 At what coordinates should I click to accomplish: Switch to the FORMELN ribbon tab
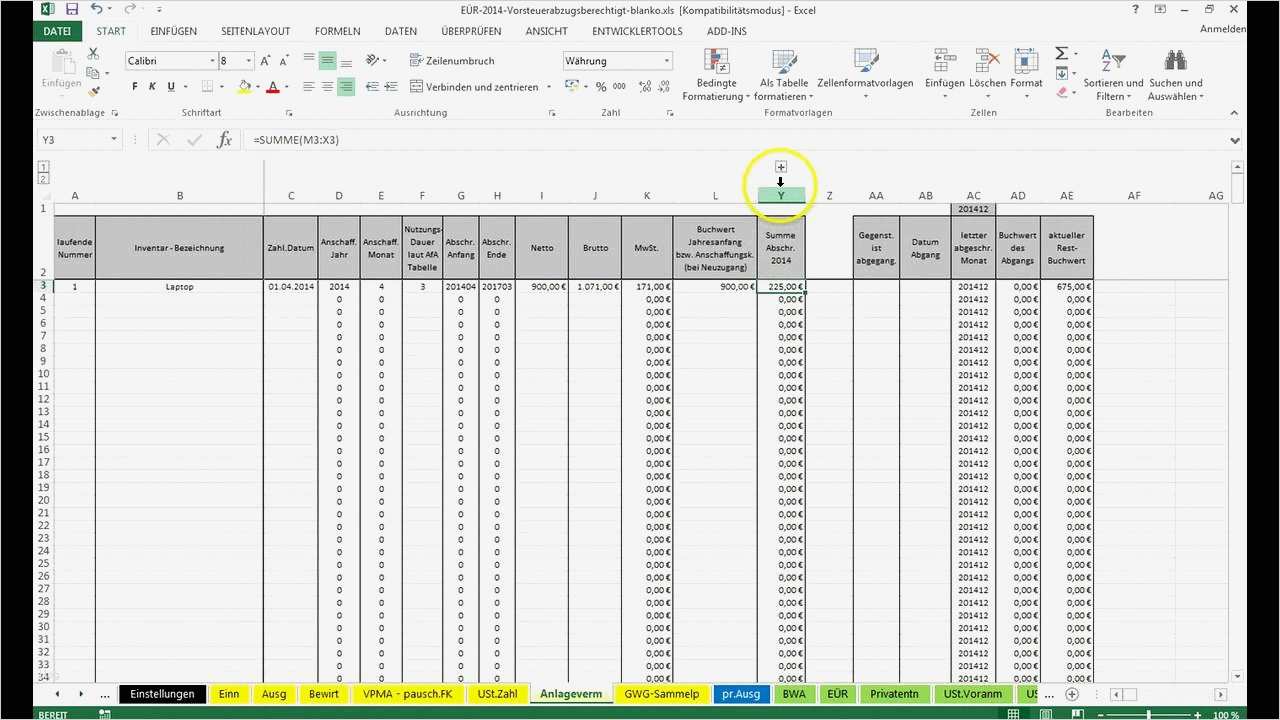[x=337, y=31]
